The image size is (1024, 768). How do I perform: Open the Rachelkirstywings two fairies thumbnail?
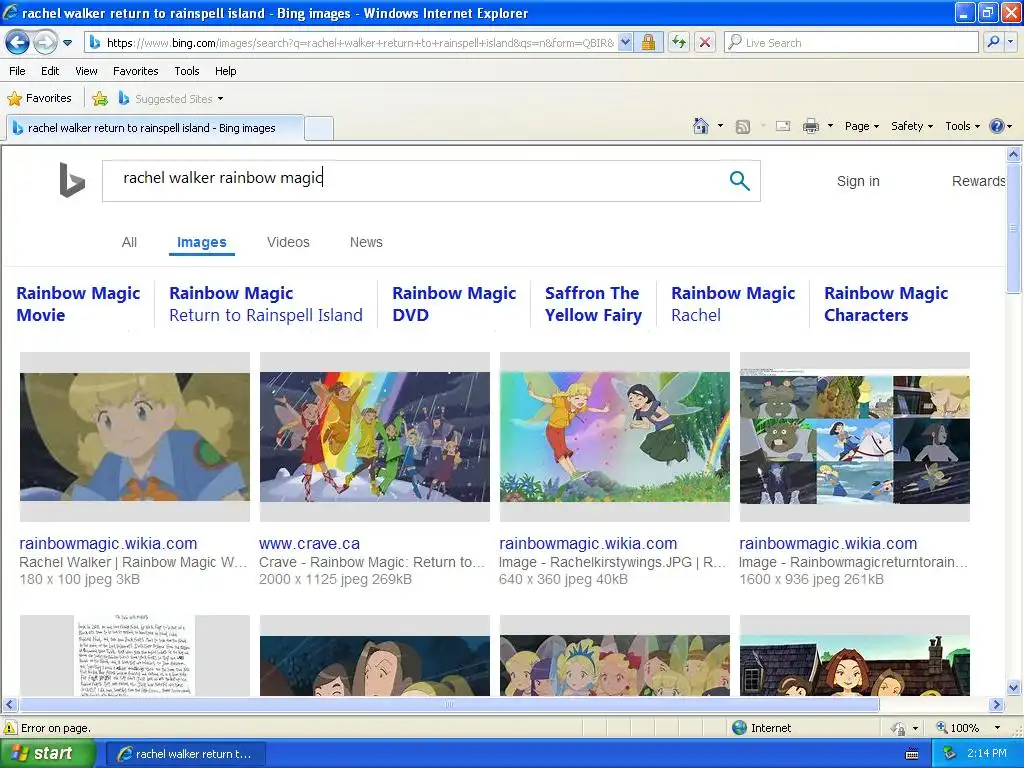click(x=615, y=437)
